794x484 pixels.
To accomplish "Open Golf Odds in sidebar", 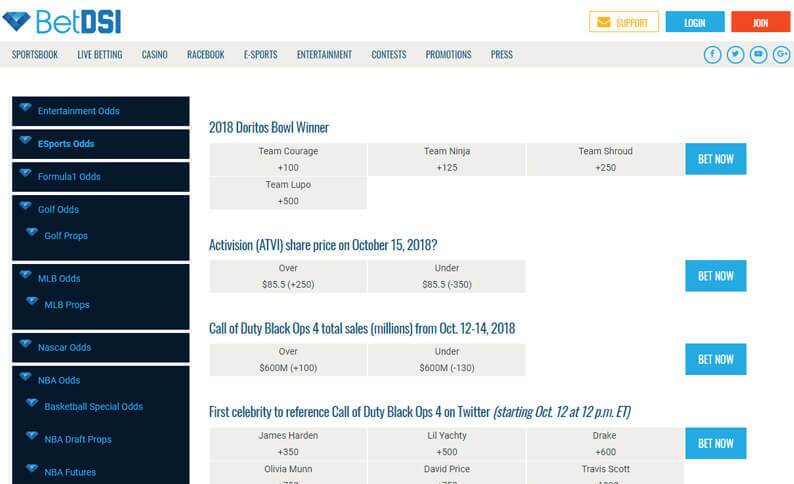I will [58, 210].
